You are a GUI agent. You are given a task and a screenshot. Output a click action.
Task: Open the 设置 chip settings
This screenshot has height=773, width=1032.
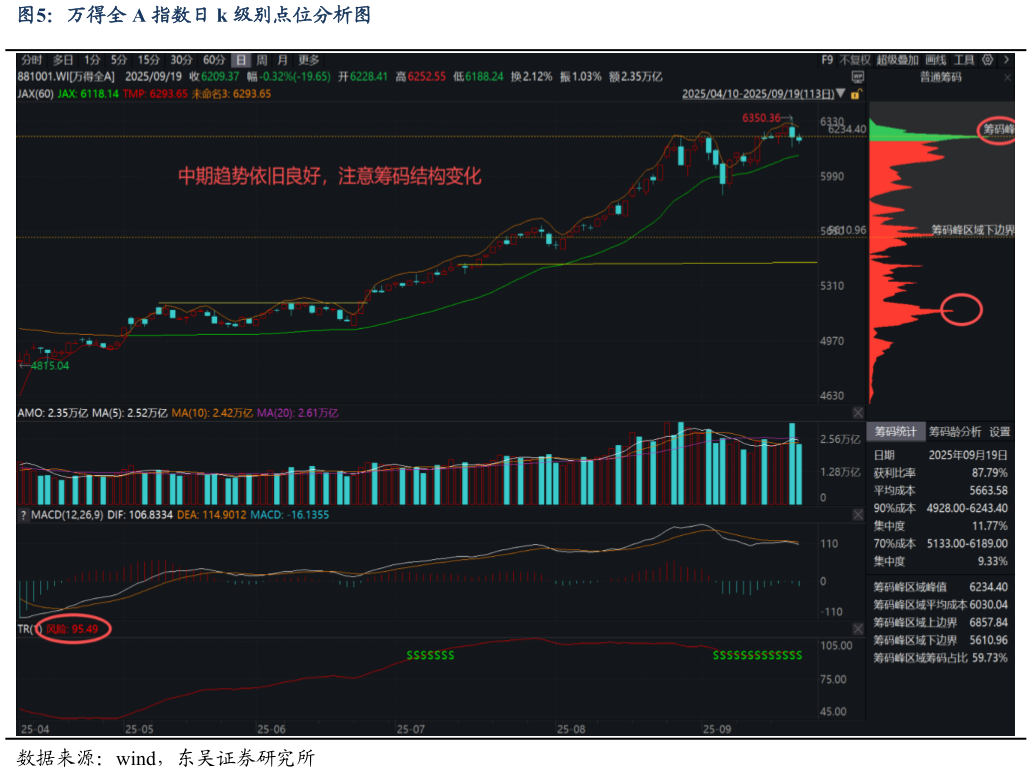tap(999, 432)
